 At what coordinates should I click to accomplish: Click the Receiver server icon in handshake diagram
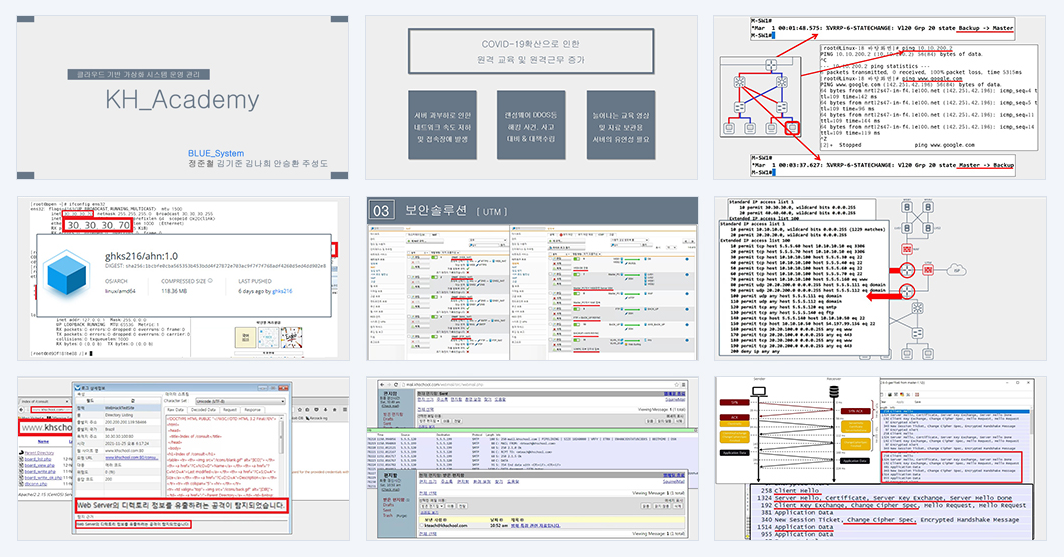[x=834, y=393]
